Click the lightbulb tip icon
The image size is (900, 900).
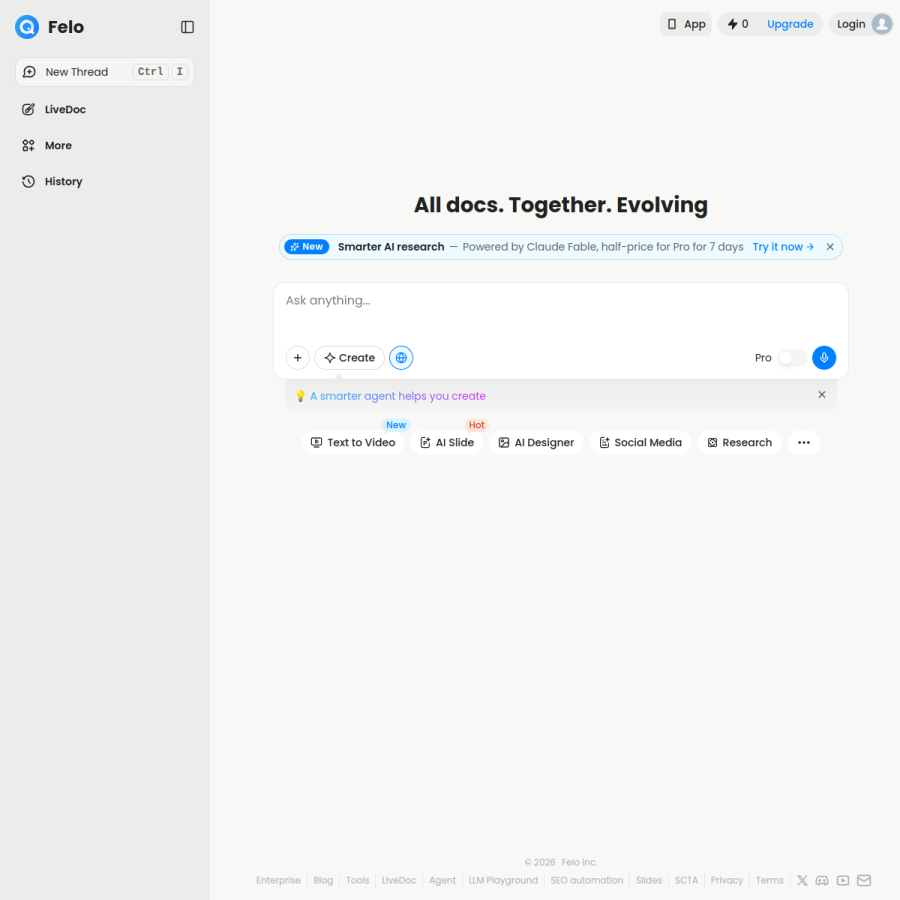point(300,396)
